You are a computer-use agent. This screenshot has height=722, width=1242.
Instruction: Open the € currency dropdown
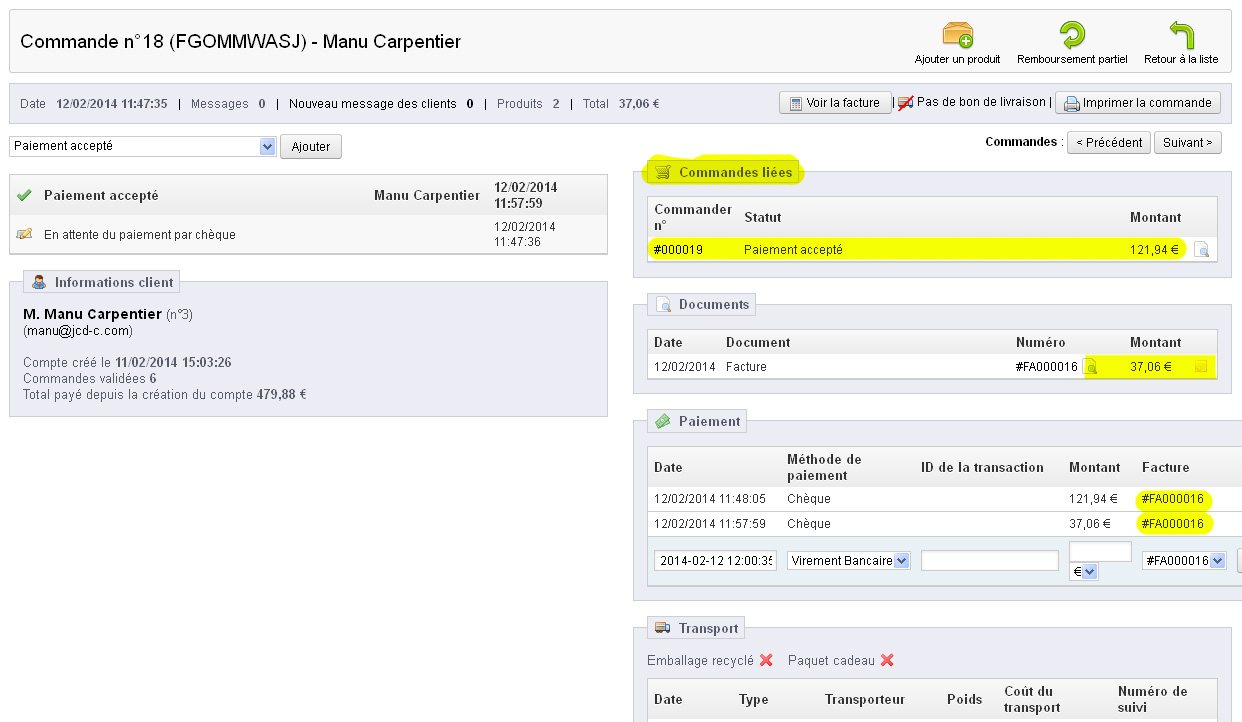[x=1084, y=572]
